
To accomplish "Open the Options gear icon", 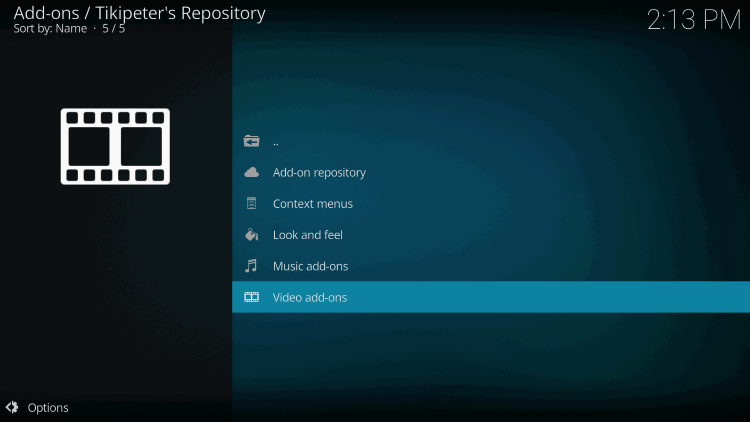I will [12, 407].
